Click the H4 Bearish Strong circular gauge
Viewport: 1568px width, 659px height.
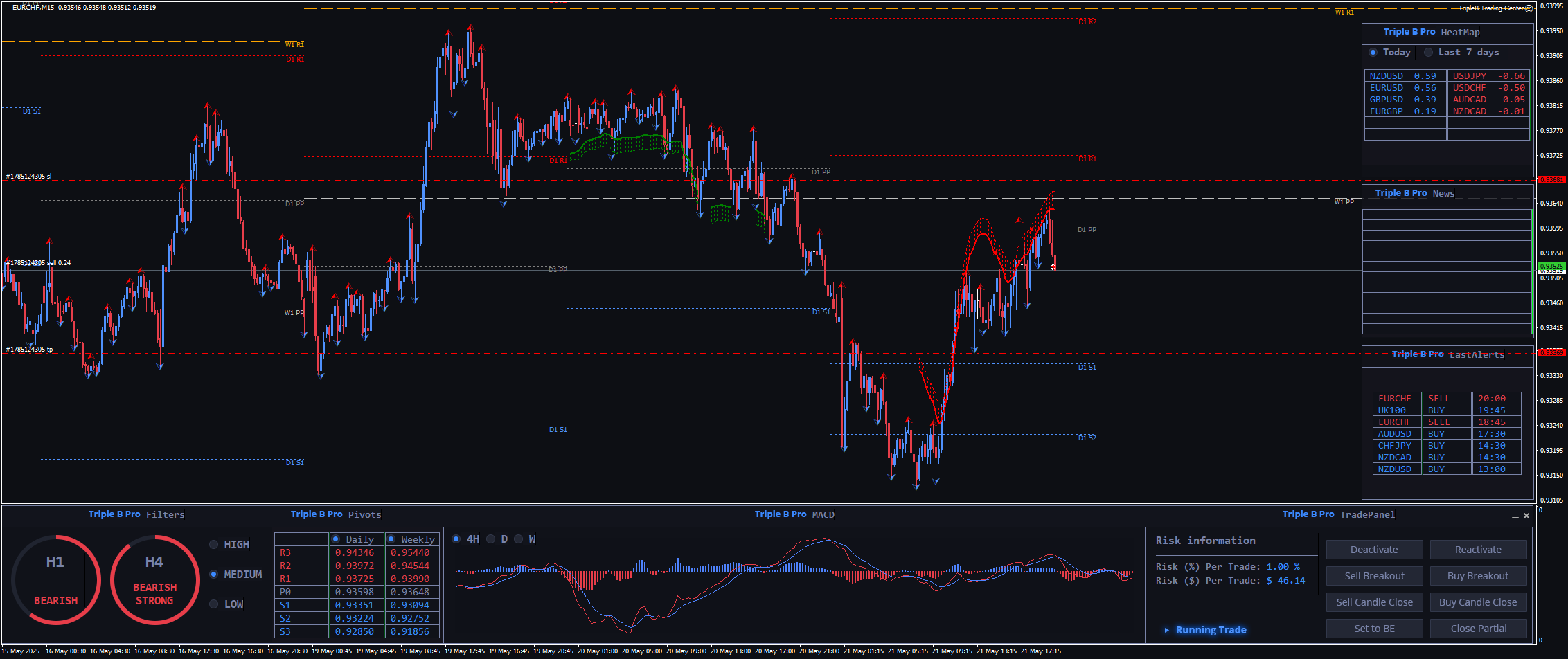(154, 579)
